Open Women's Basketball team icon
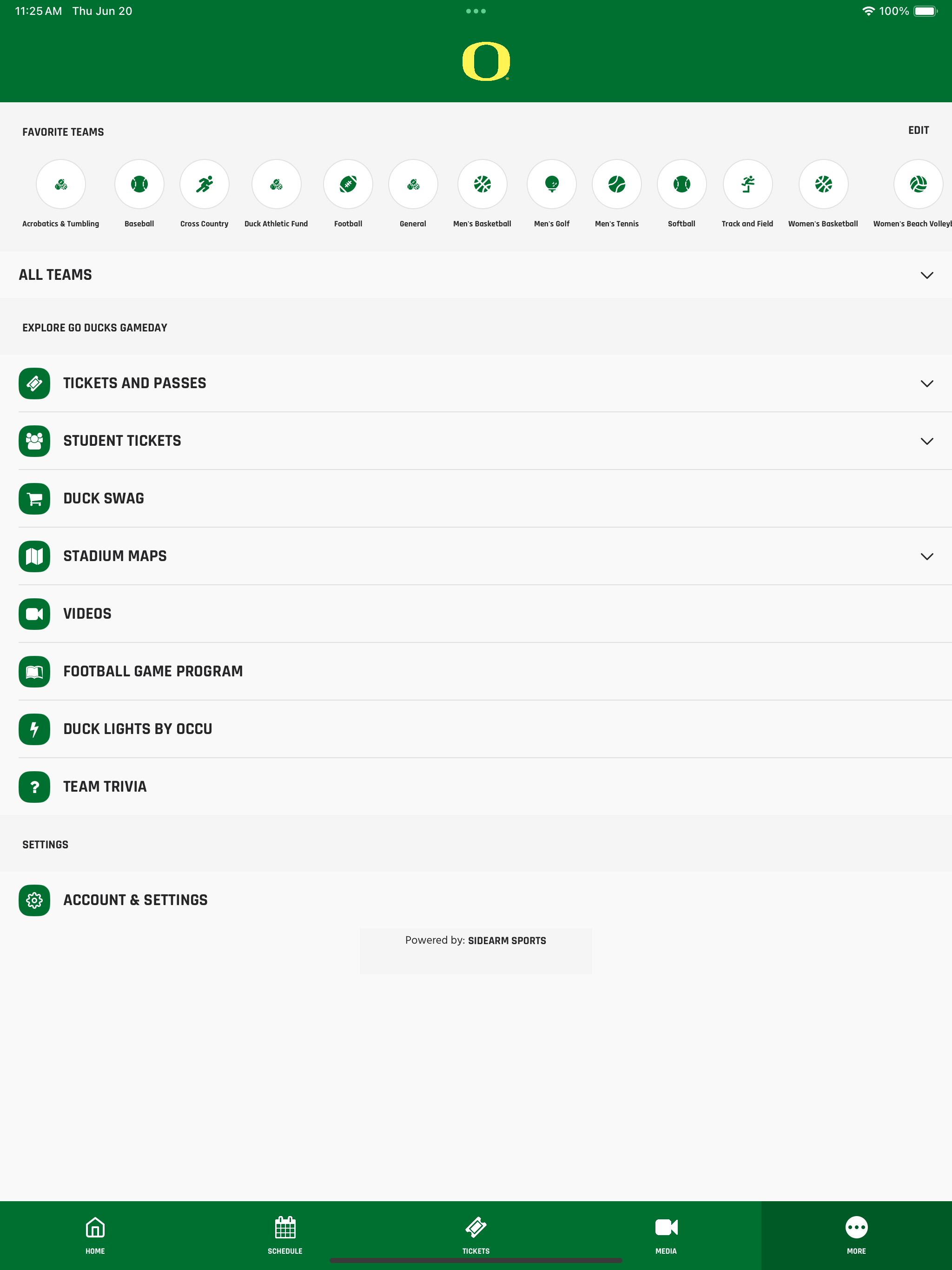This screenshot has width=952, height=1270. [823, 184]
